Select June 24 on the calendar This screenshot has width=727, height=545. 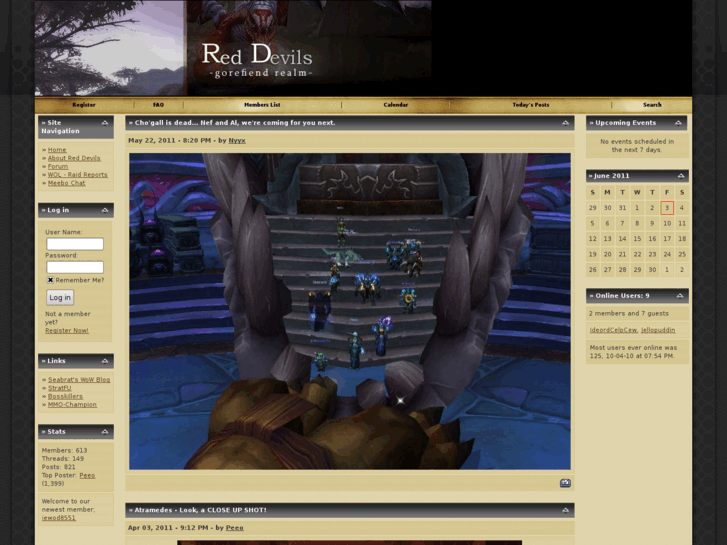pyautogui.click(x=667, y=254)
